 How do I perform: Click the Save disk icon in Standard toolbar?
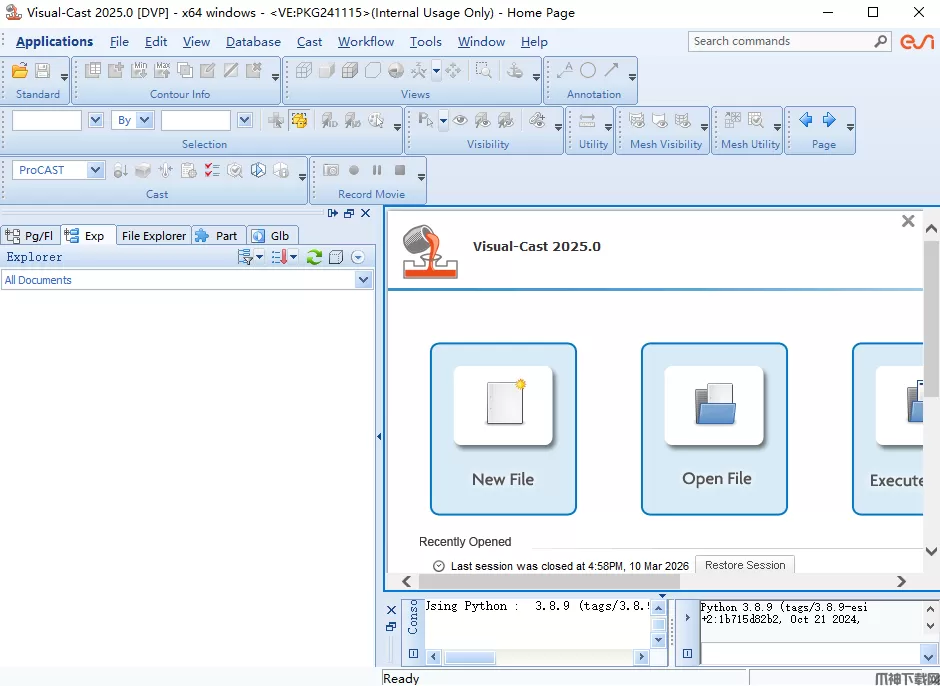click(42, 71)
